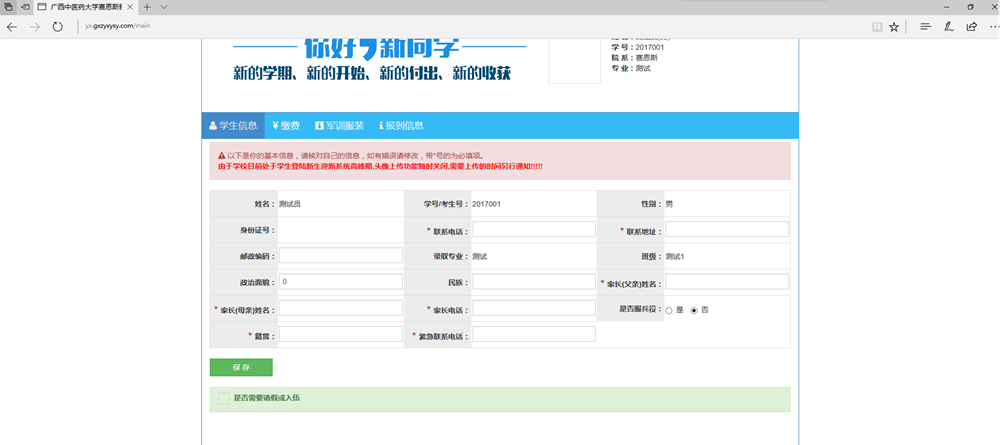The image size is (1000, 445).
Task: Click the web note pen icon
Action: coord(948,27)
